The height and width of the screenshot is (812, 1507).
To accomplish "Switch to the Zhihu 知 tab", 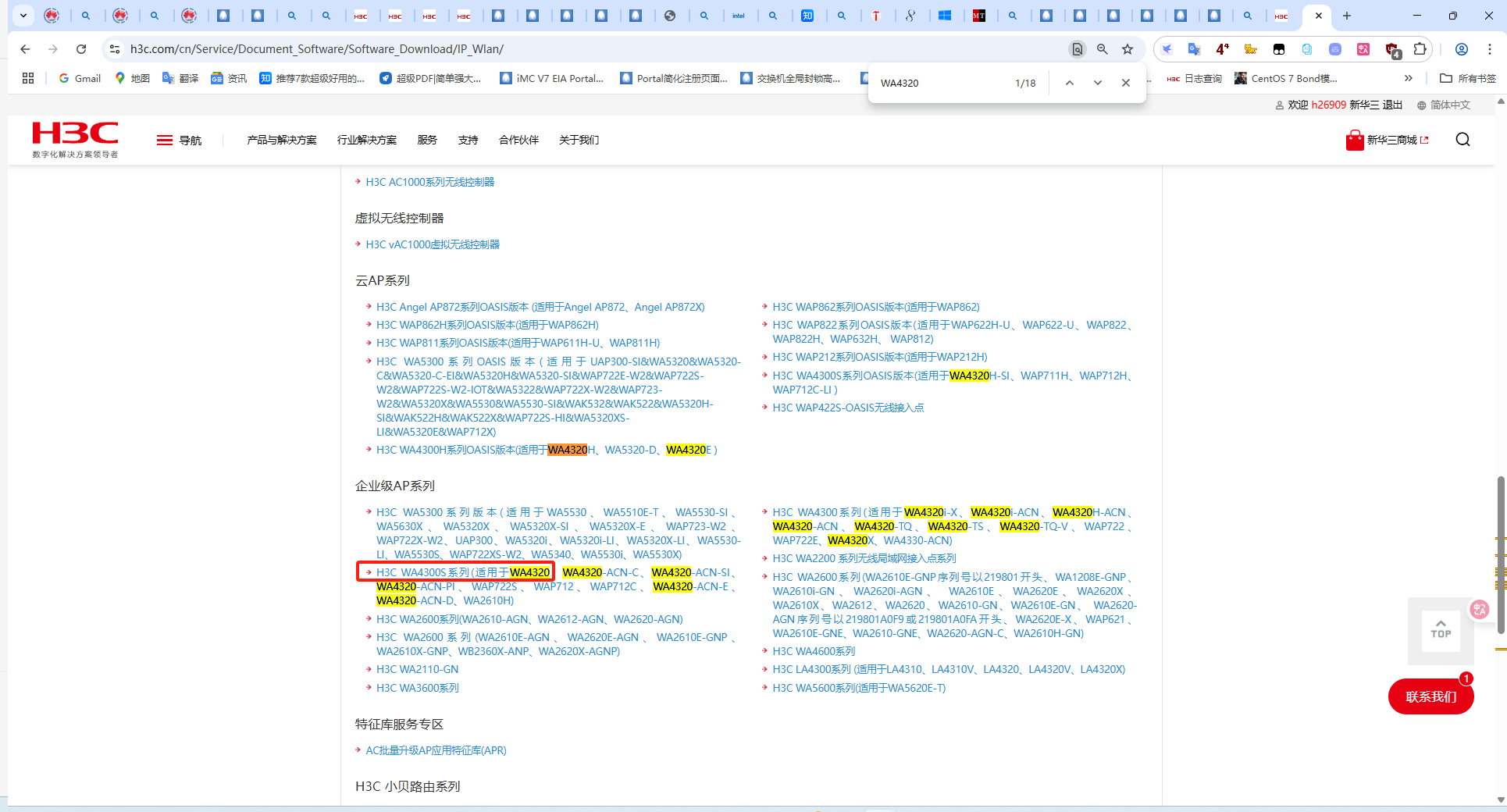I will [807, 16].
